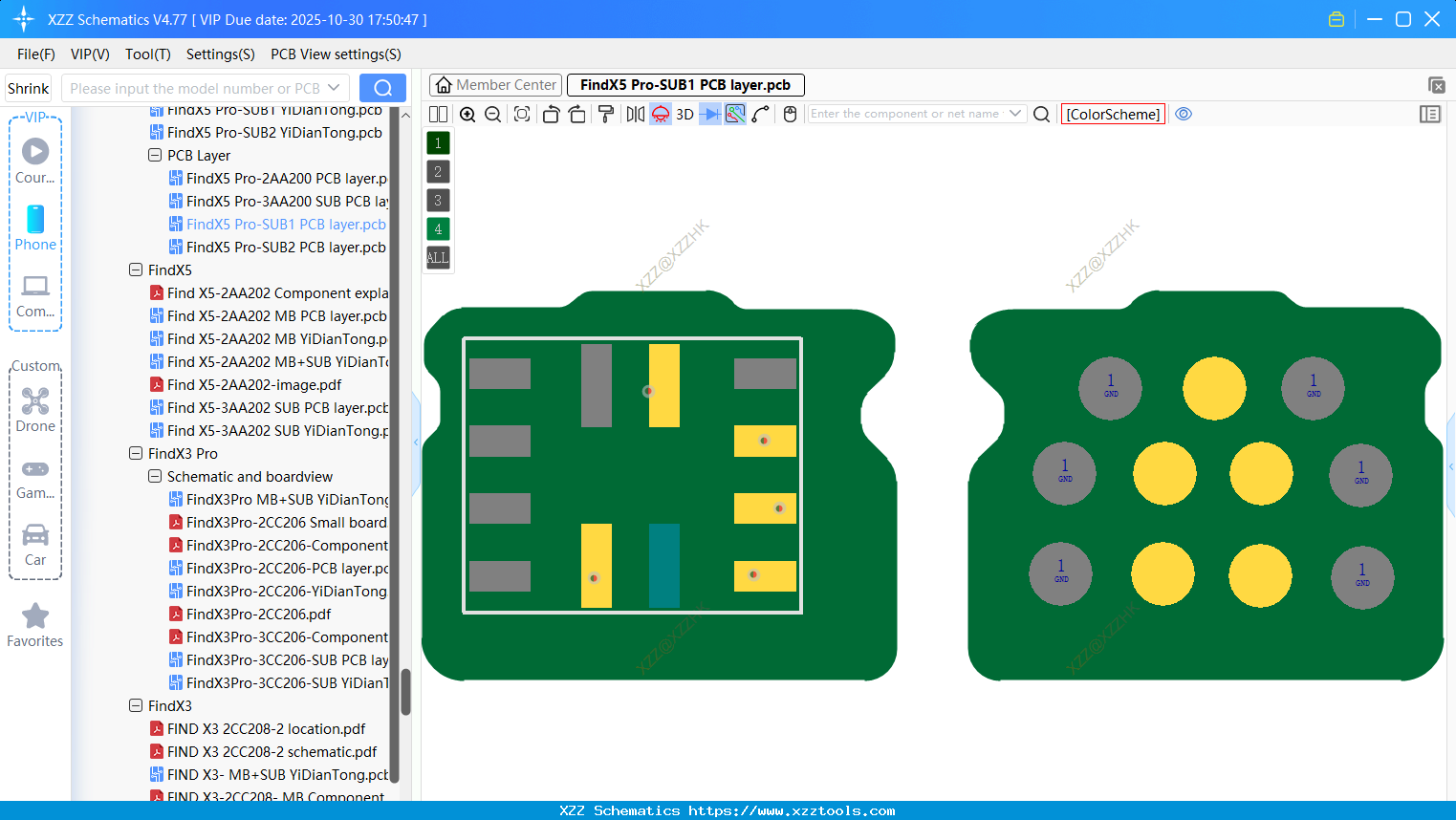Rotate the board counterclockwise
Image resolution: width=1456 pixels, height=820 pixels.
[551, 115]
